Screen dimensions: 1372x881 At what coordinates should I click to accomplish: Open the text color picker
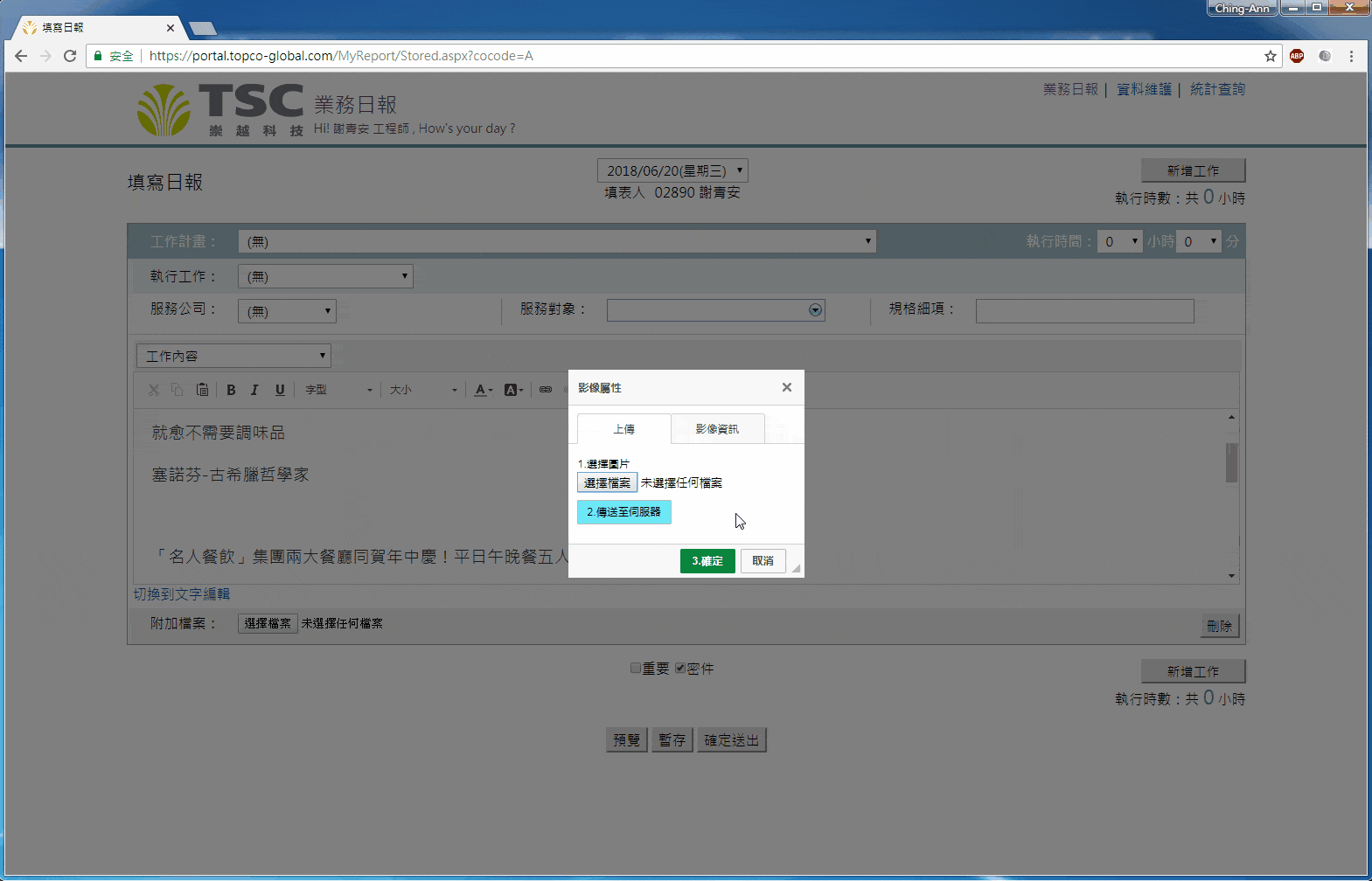click(484, 390)
